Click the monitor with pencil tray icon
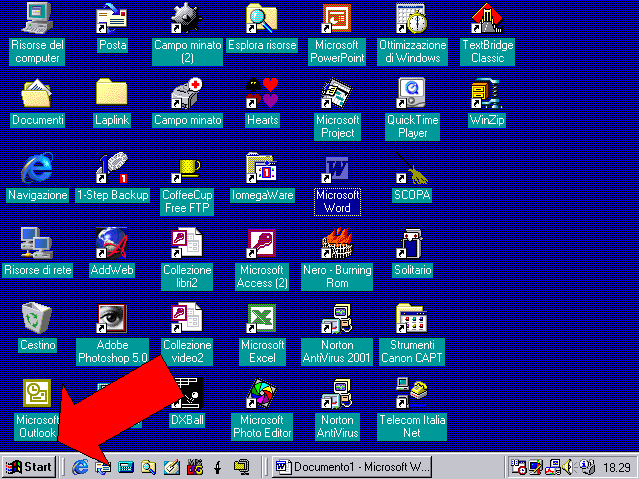This screenshot has height=479, width=639. pos(535,467)
